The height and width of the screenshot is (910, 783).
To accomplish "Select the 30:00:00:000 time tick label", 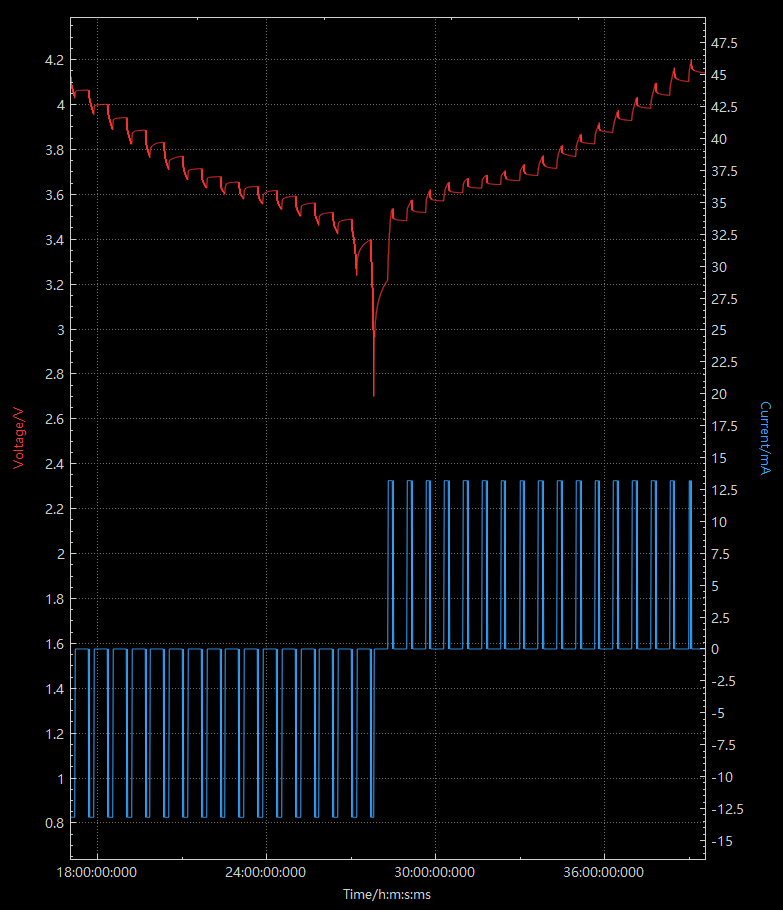I will 435,872.
